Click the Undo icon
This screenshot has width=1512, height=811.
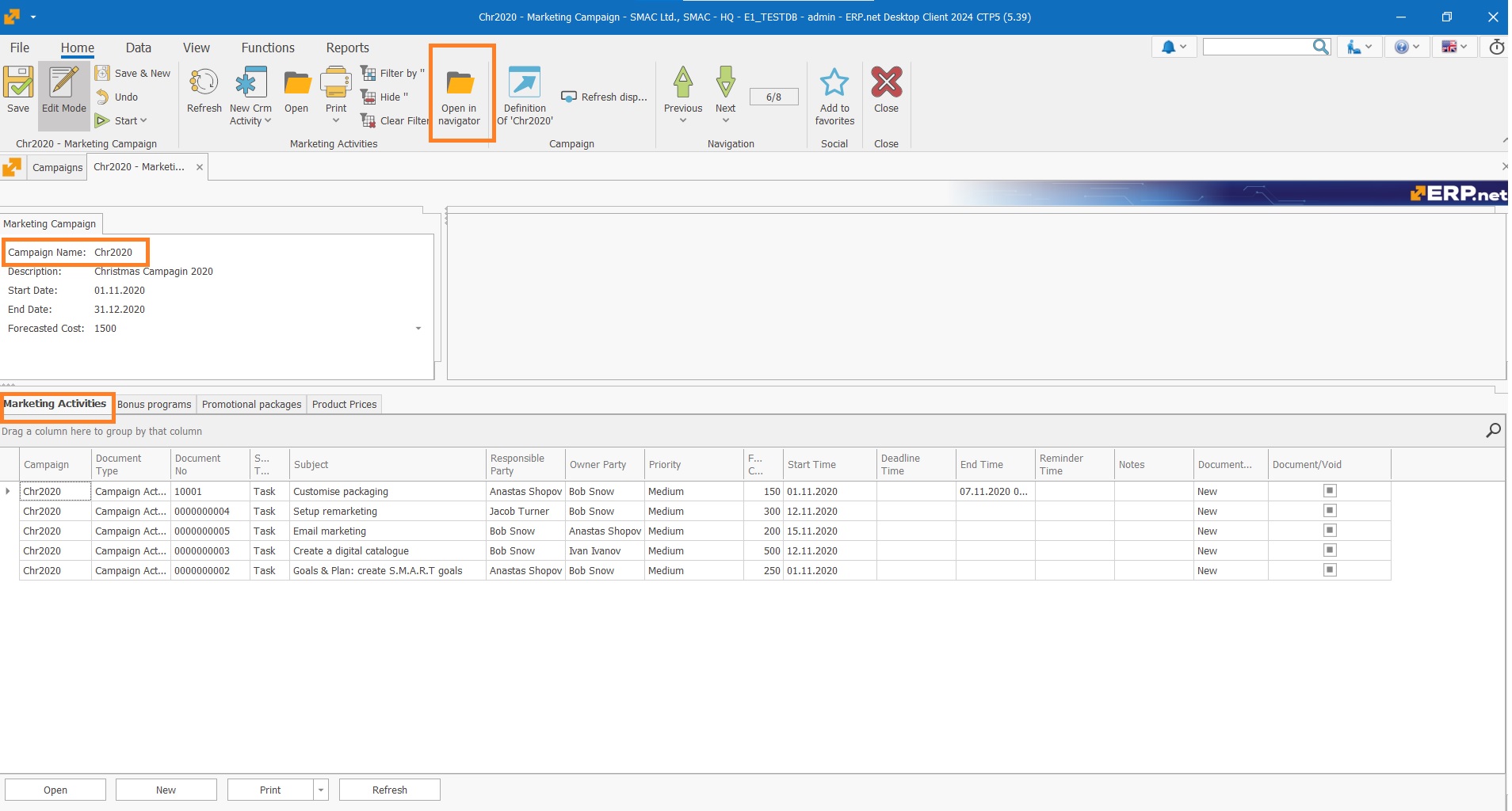tap(102, 97)
